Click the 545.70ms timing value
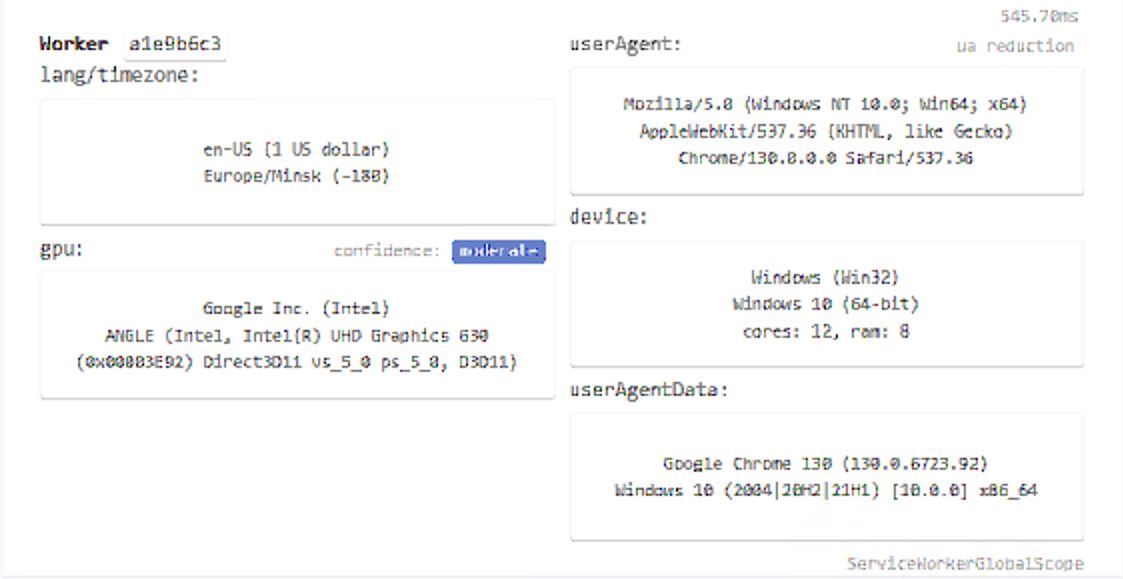 1040,16
